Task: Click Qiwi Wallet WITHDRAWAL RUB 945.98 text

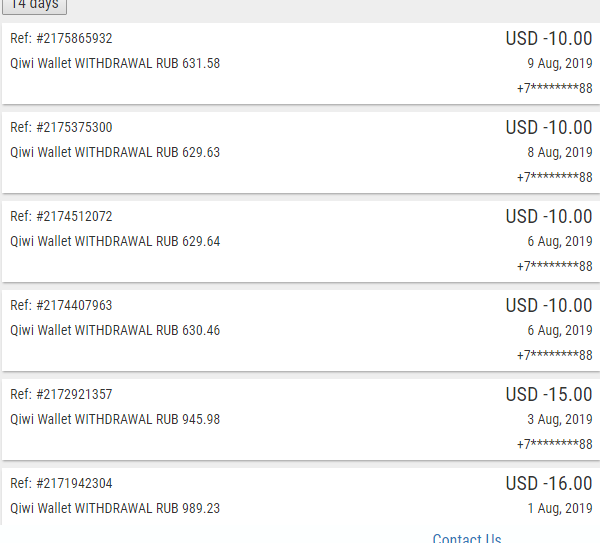Action: pos(115,420)
